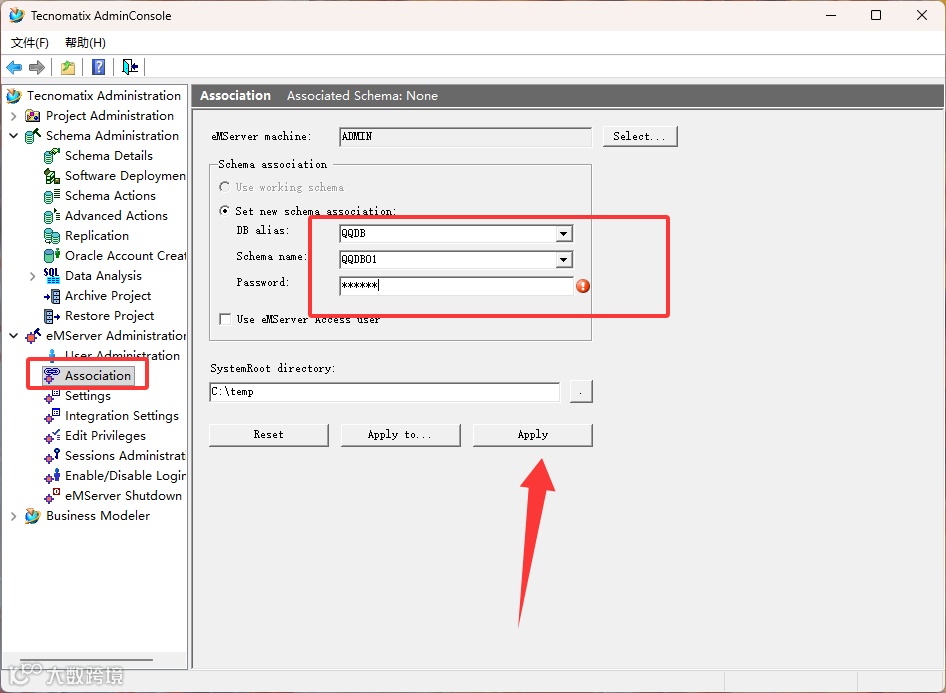
Task: Click the eMServer Administration node icon
Action: 33,336
